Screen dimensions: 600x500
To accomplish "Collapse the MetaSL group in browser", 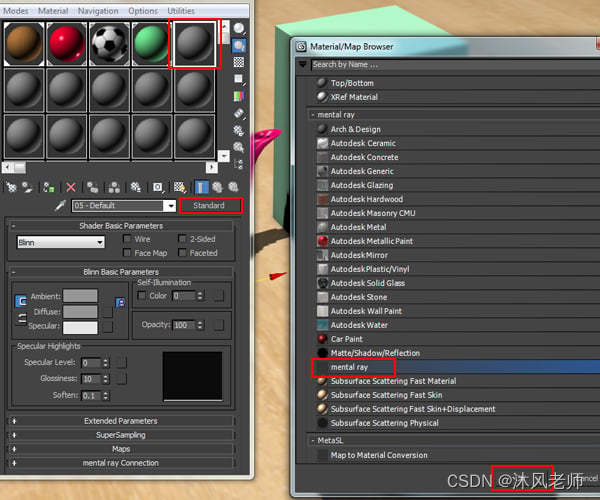I will [313, 441].
